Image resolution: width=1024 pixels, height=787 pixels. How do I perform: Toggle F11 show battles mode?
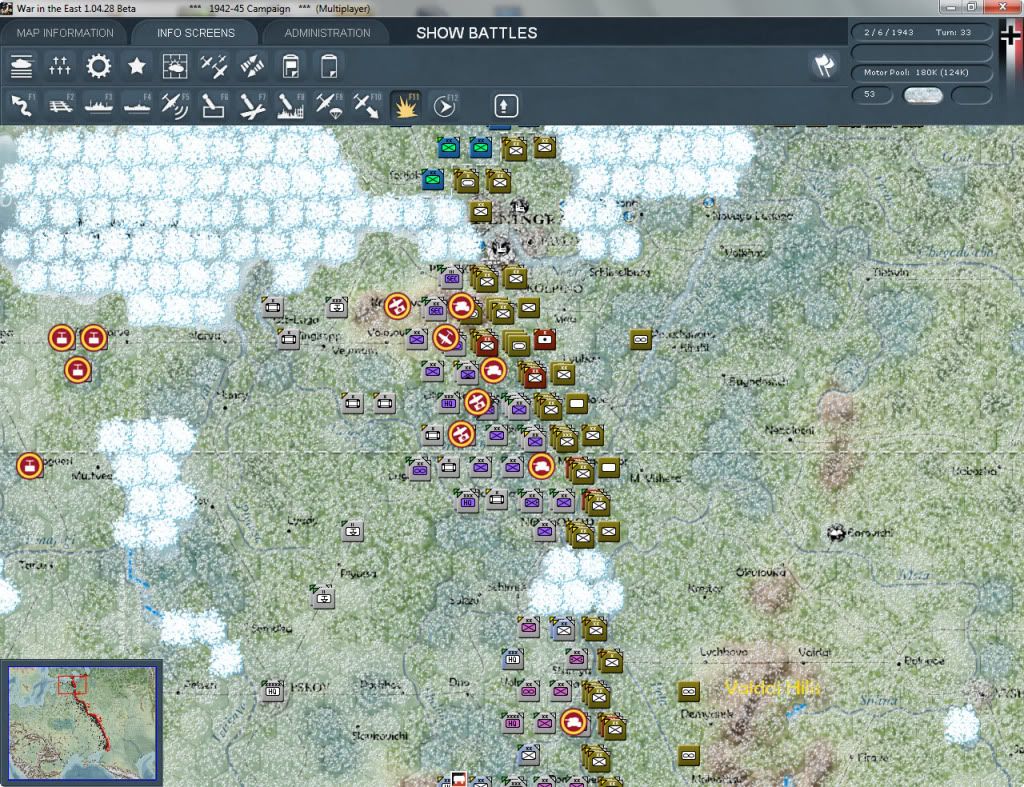406,106
